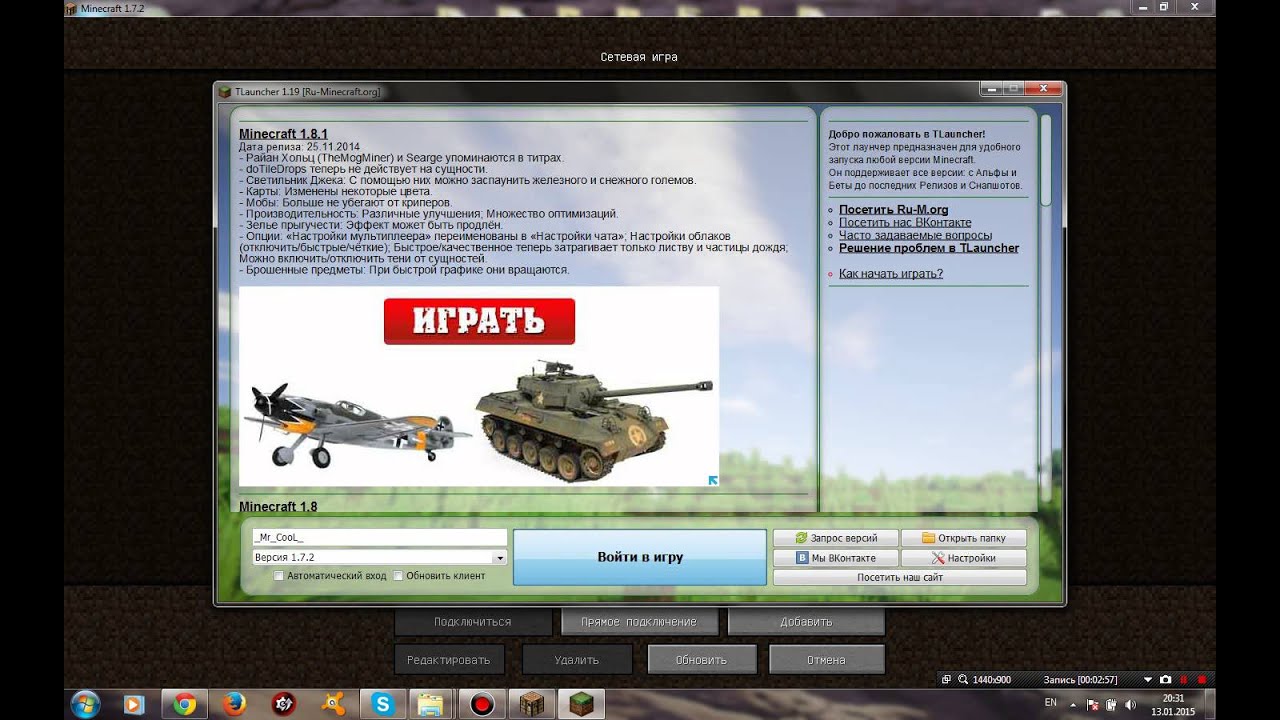The width and height of the screenshot is (1280, 720).
Task: Switch to the screen recorder taskbar icon
Action: 482,704
